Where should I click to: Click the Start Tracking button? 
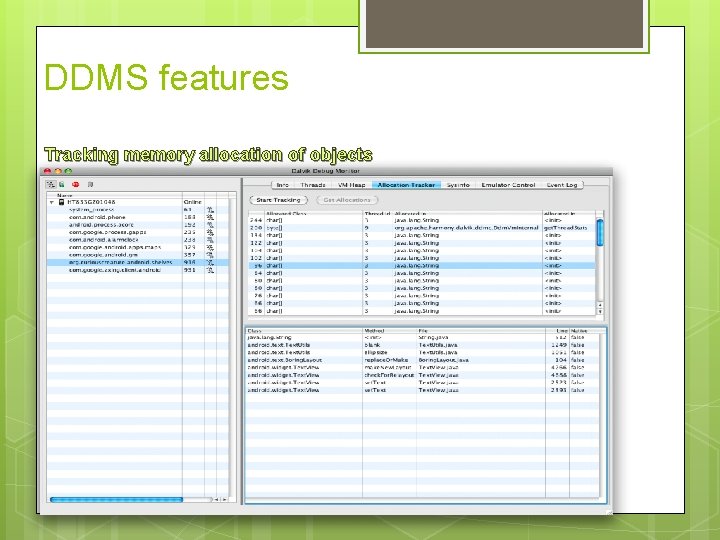click(x=278, y=200)
